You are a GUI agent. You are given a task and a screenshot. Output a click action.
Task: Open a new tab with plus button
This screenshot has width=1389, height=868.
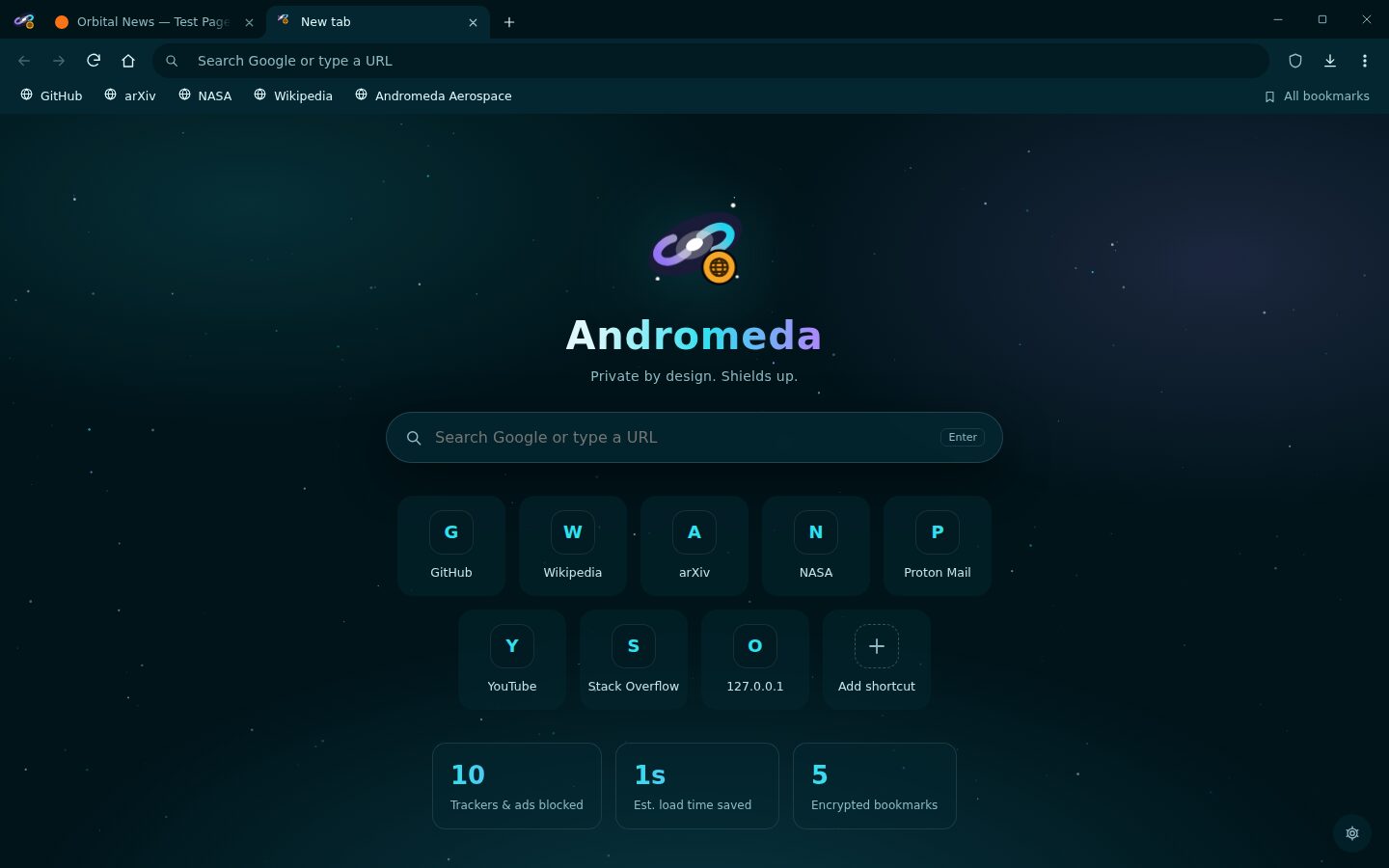(509, 22)
